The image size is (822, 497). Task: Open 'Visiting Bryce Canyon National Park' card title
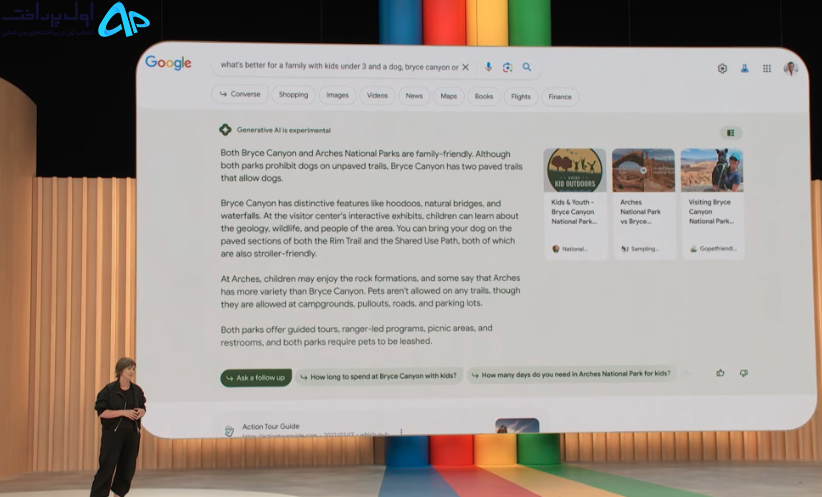[x=711, y=212]
